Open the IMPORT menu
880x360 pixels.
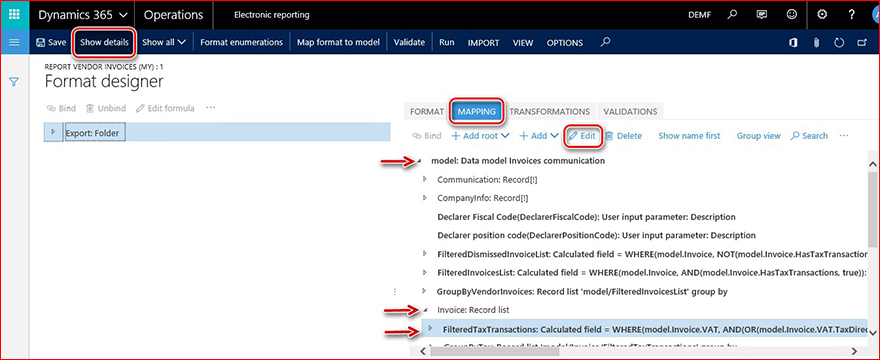click(483, 43)
